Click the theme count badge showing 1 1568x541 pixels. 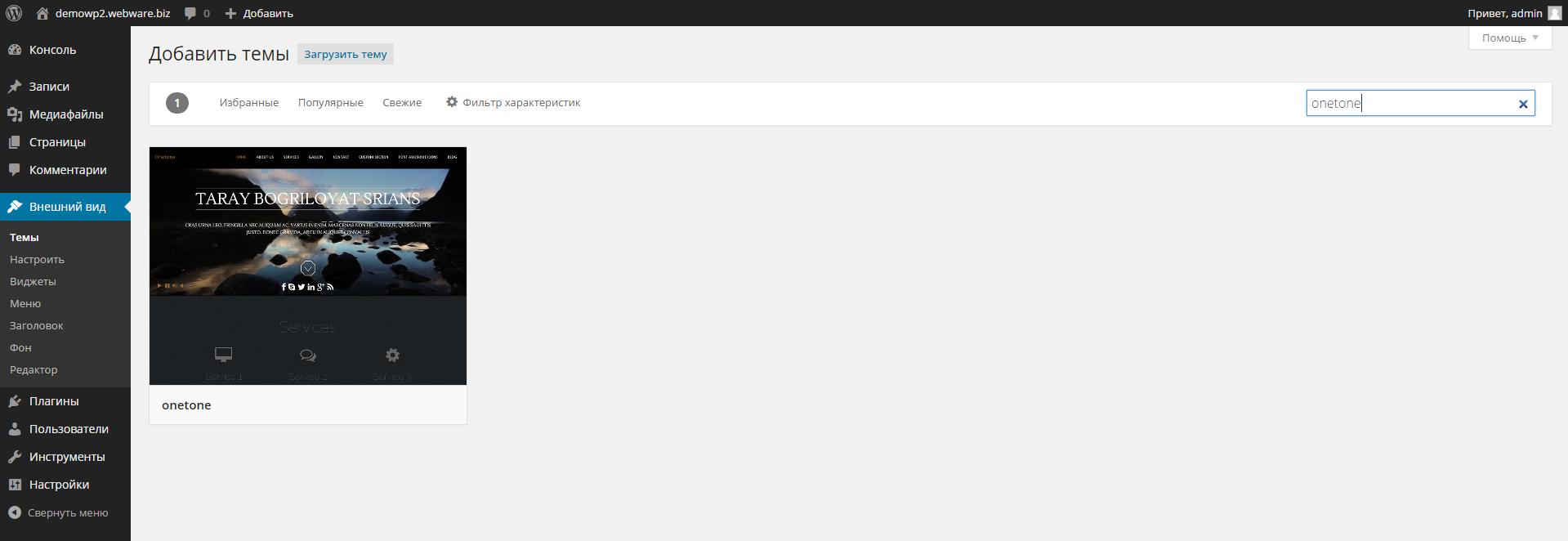point(177,103)
